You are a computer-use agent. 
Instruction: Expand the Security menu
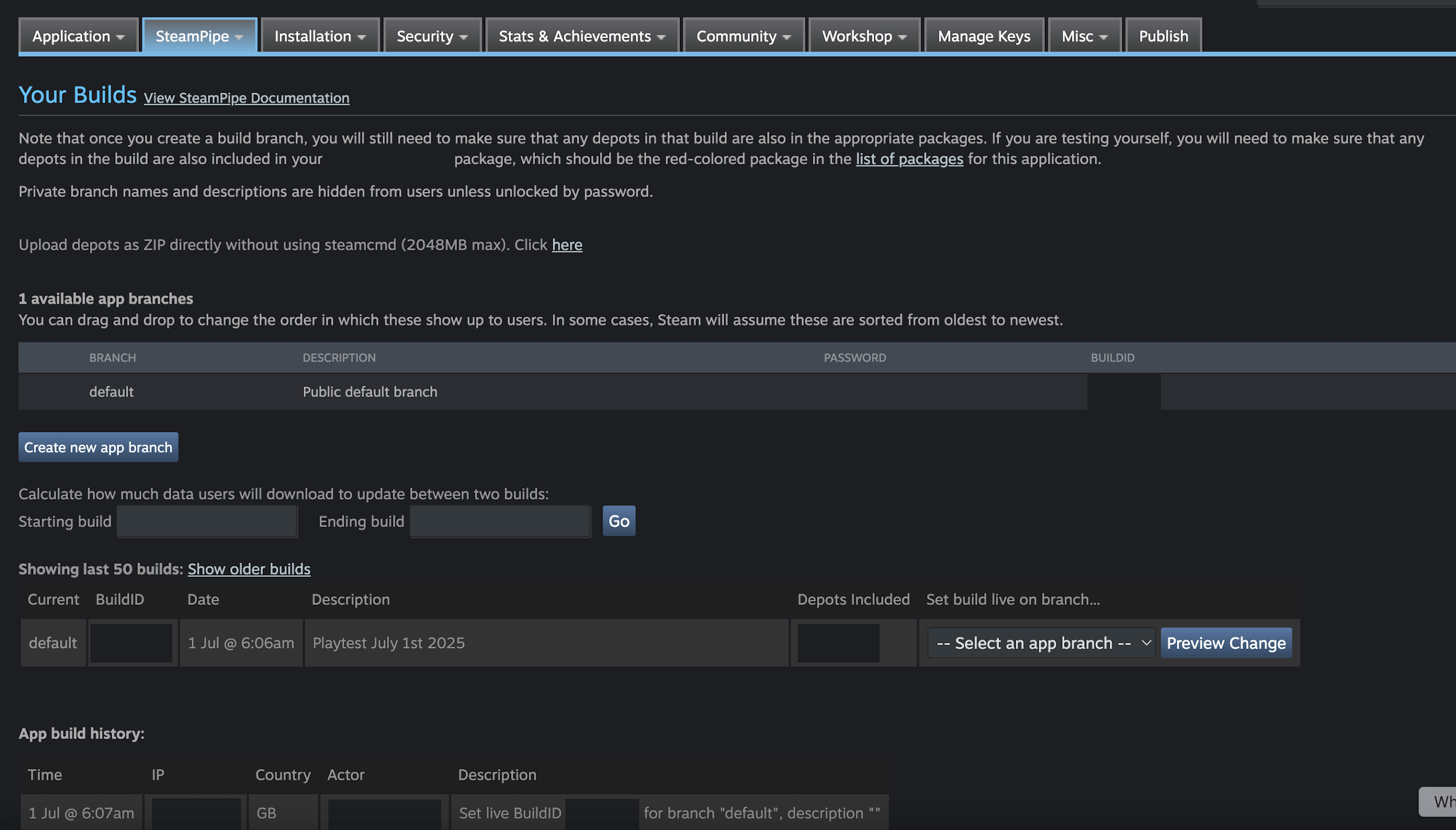coord(432,36)
